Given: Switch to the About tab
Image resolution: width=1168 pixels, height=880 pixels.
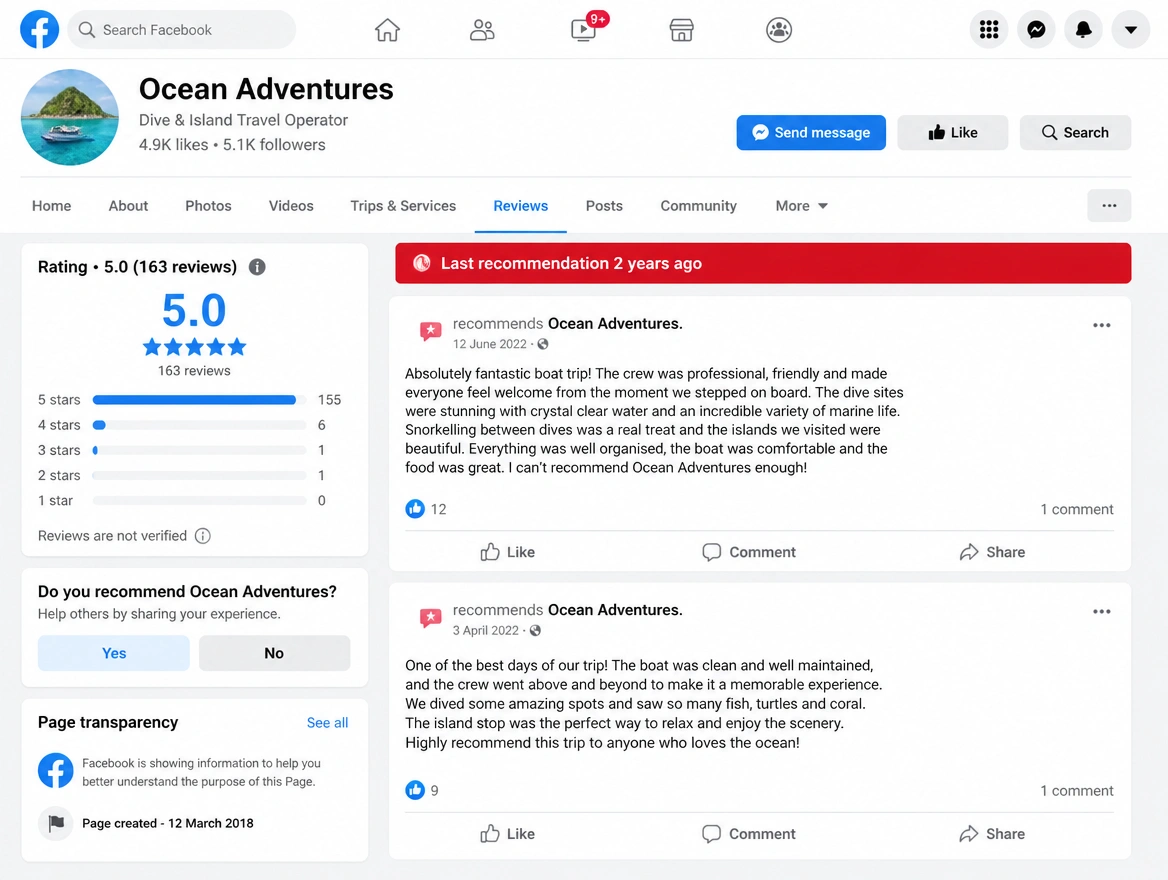Looking at the screenshot, I should pyautogui.click(x=128, y=206).
